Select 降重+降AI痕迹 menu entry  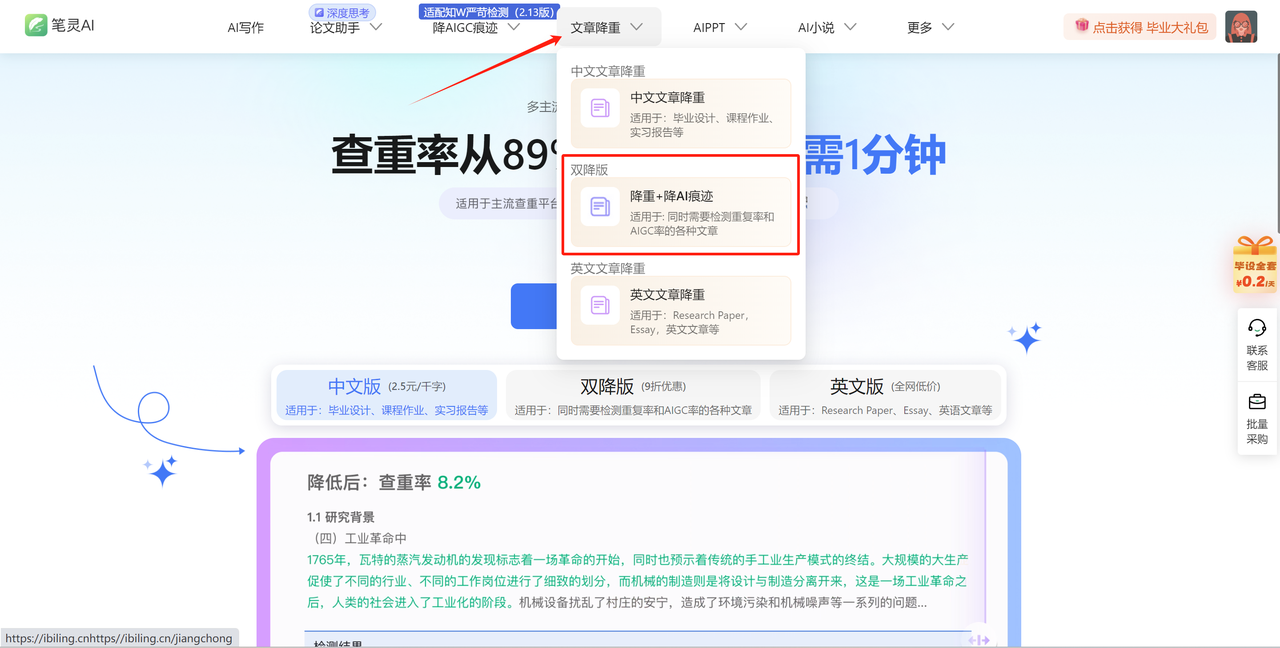(x=681, y=213)
